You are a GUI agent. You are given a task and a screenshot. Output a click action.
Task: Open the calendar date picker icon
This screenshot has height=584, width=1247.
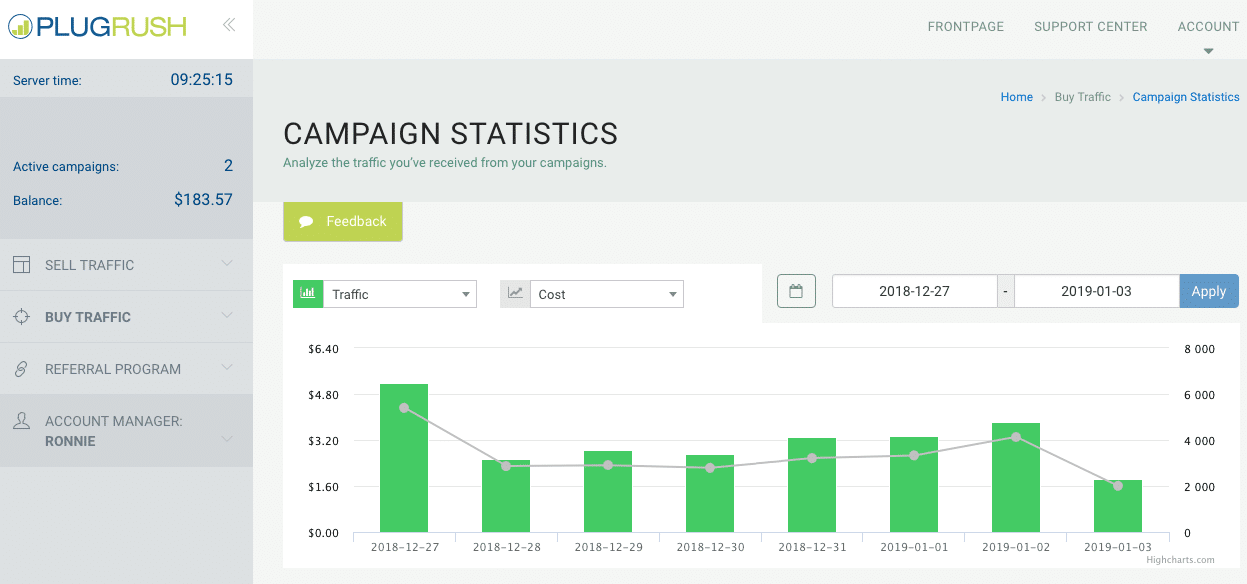point(796,291)
